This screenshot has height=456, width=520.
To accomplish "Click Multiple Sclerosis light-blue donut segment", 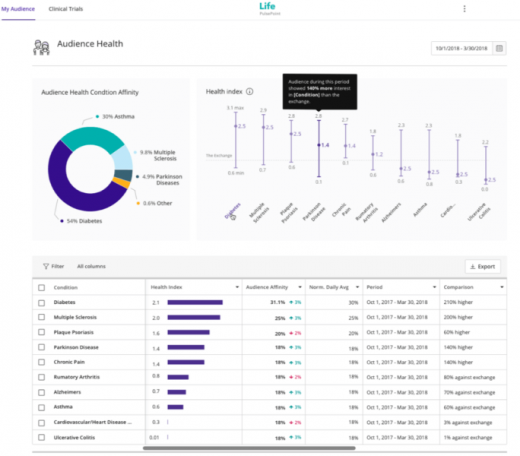I will (x=122, y=158).
